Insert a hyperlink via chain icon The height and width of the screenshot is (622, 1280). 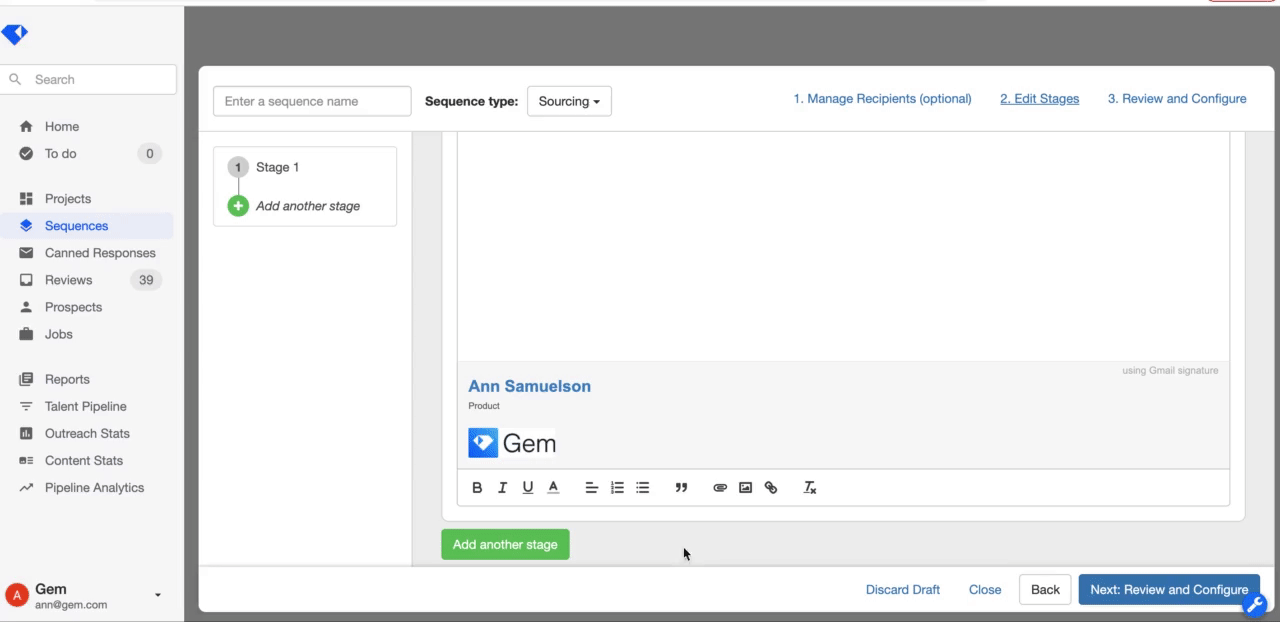click(x=771, y=488)
